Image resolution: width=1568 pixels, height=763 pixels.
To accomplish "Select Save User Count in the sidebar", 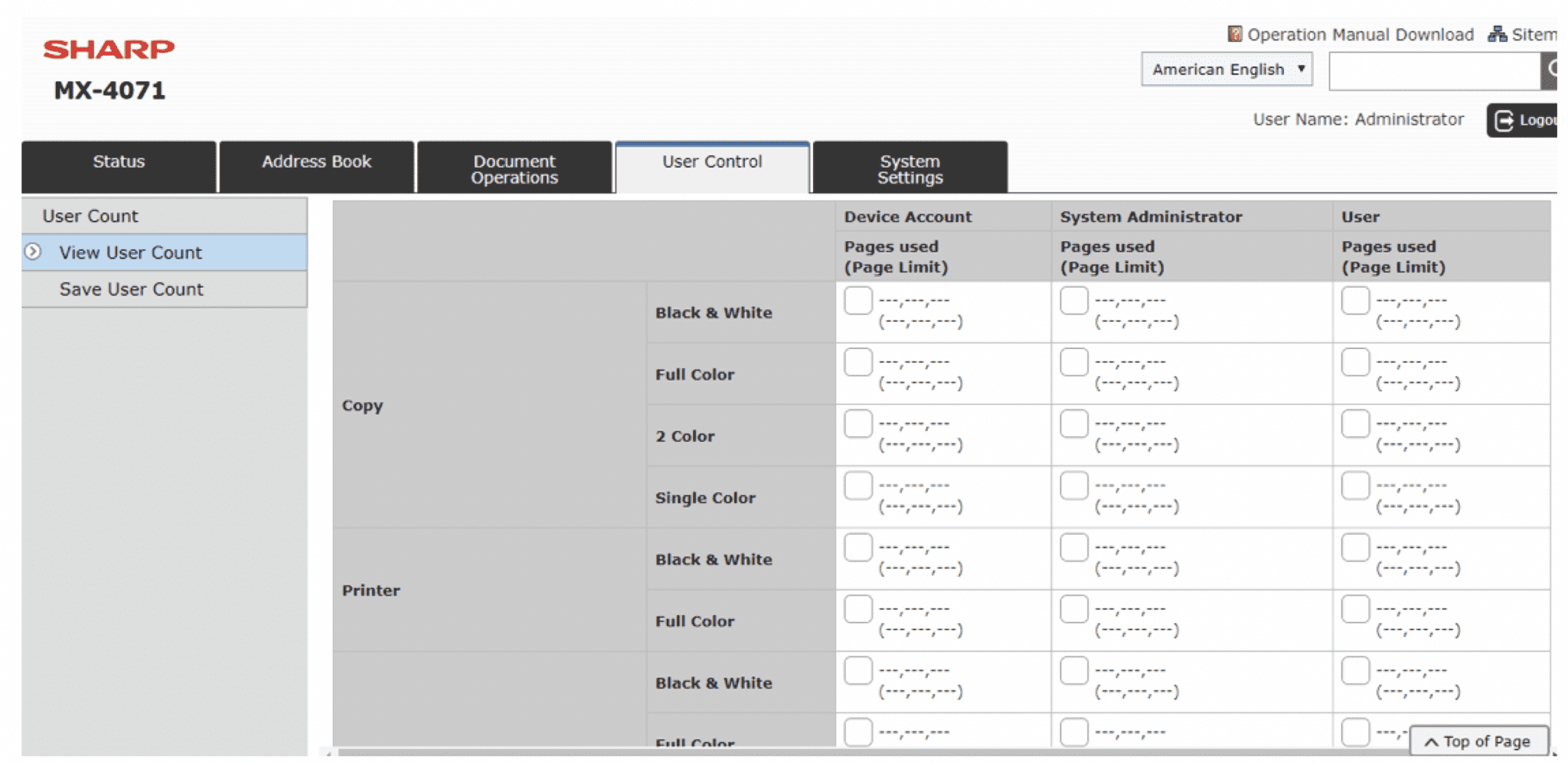I will 132,289.
